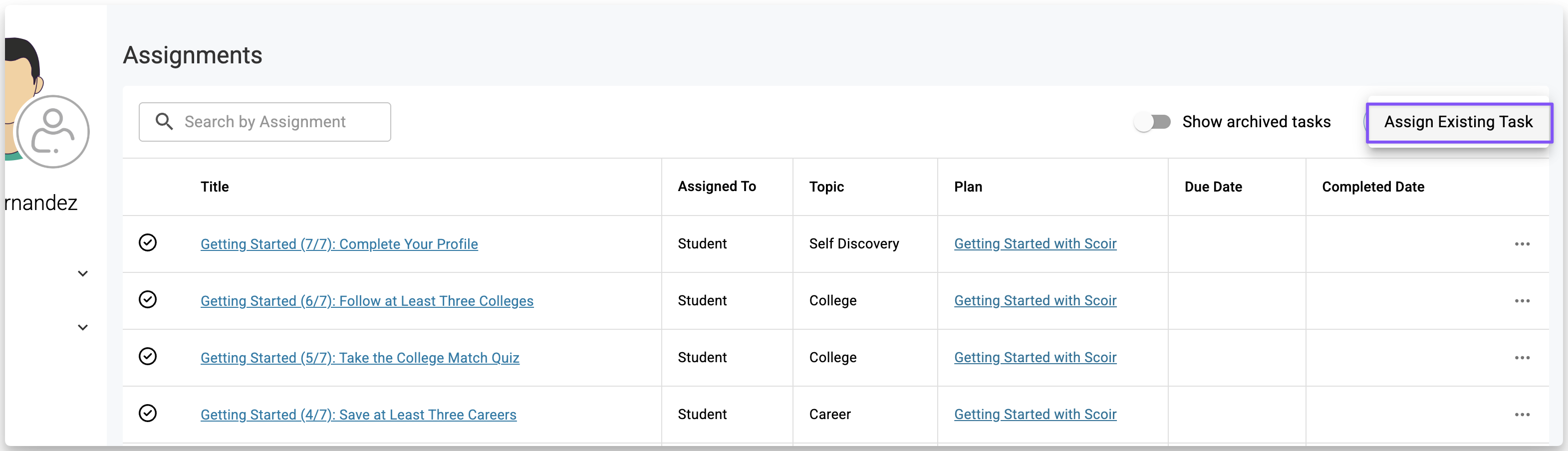
Task: Click Assign Existing Task button
Action: (x=1458, y=122)
